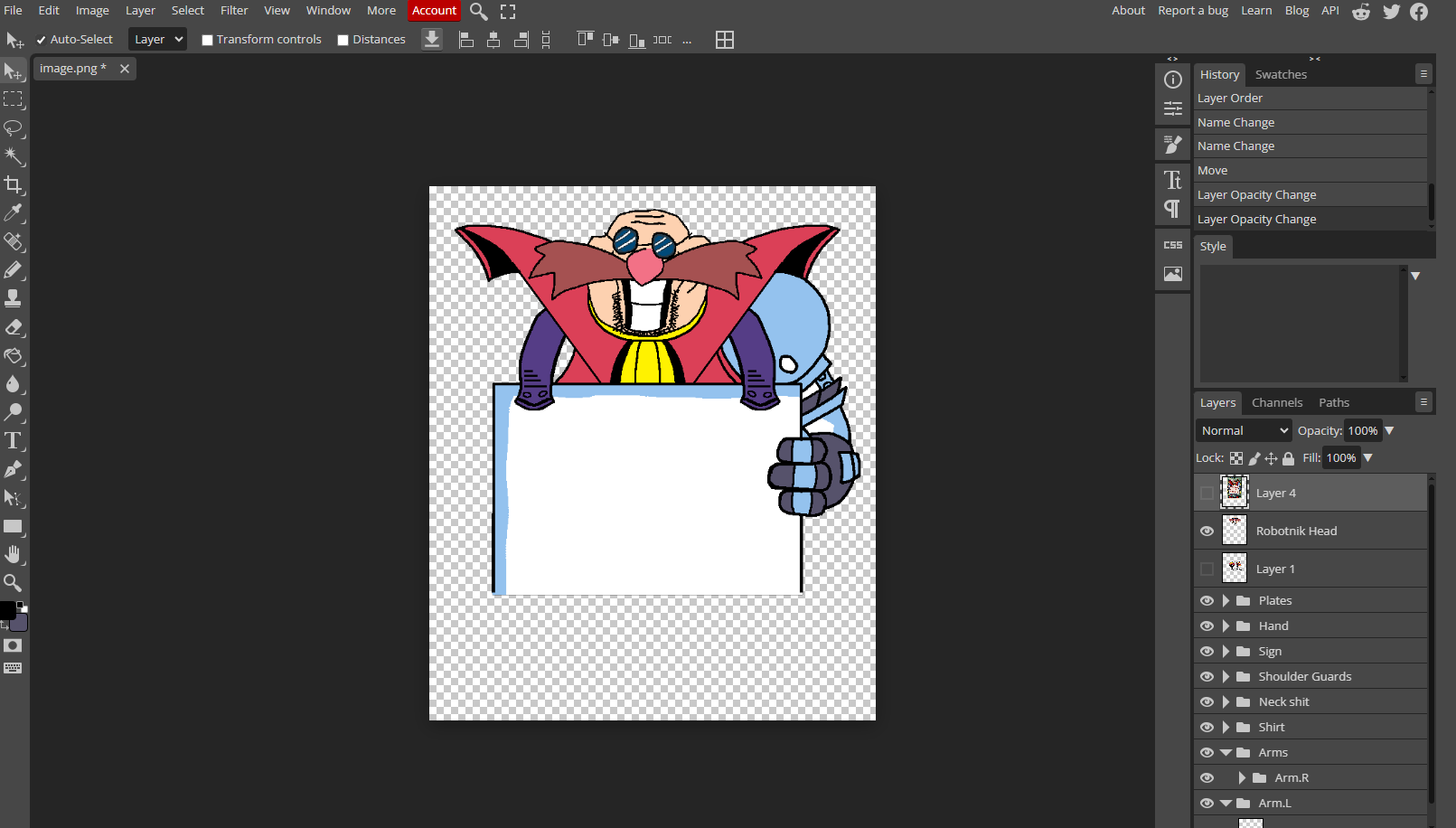The height and width of the screenshot is (828, 1456).
Task: Open the CSS panel icon
Action: 1172,245
